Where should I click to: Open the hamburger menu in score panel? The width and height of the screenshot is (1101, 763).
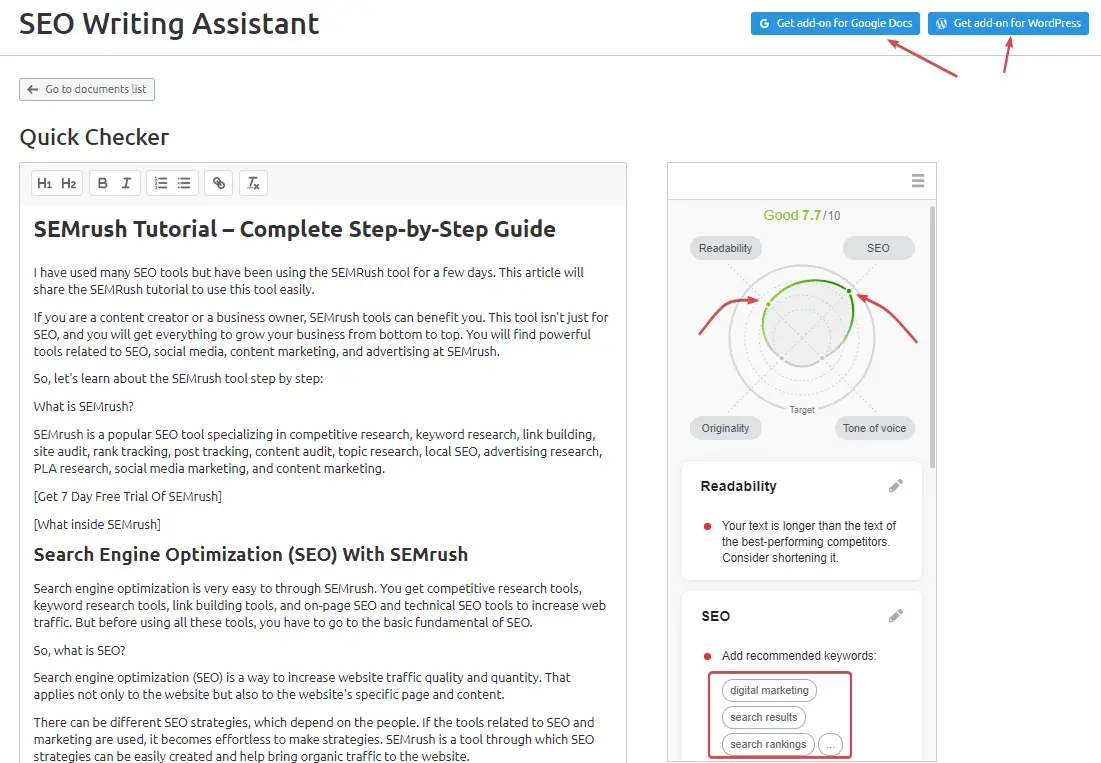coord(918,180)
